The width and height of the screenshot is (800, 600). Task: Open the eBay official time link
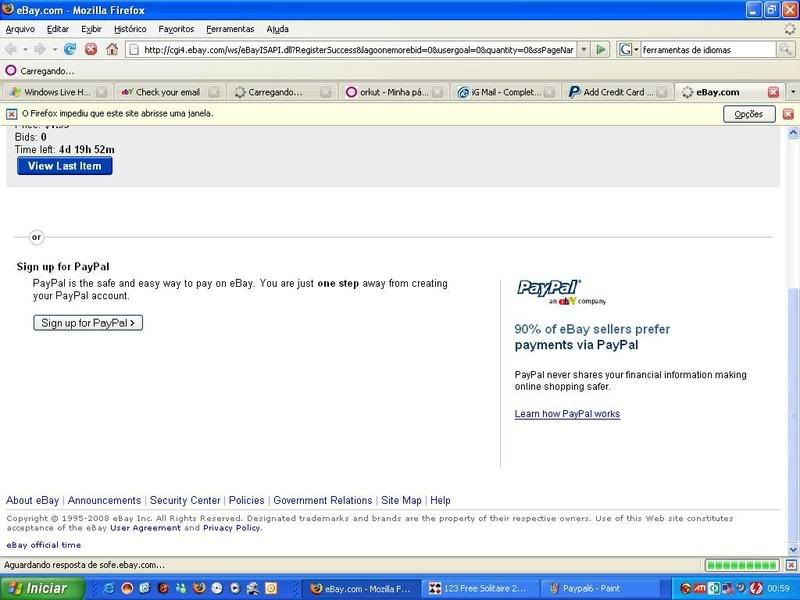click(x=44, y=545)
